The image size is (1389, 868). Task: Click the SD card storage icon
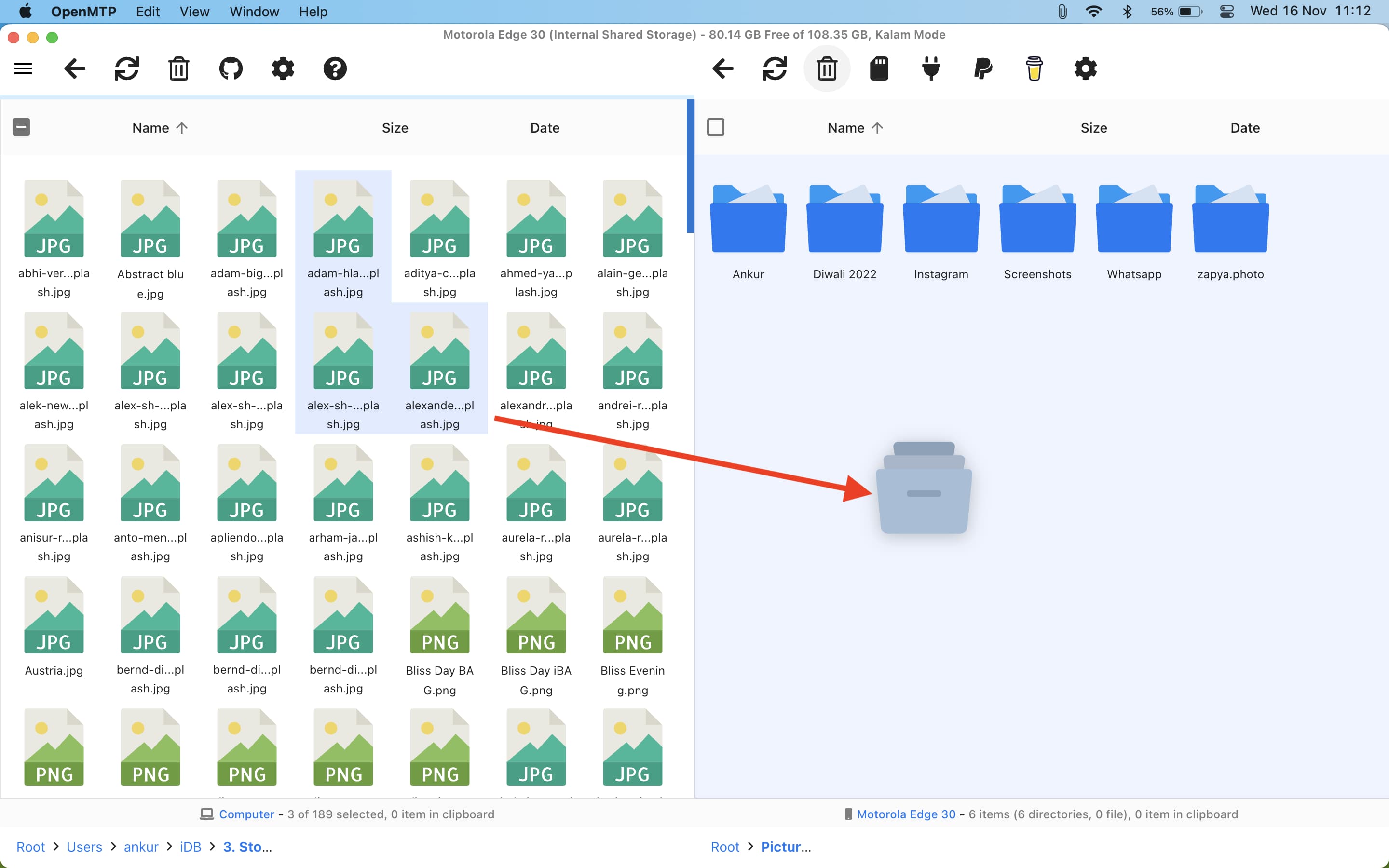point(879,69)
